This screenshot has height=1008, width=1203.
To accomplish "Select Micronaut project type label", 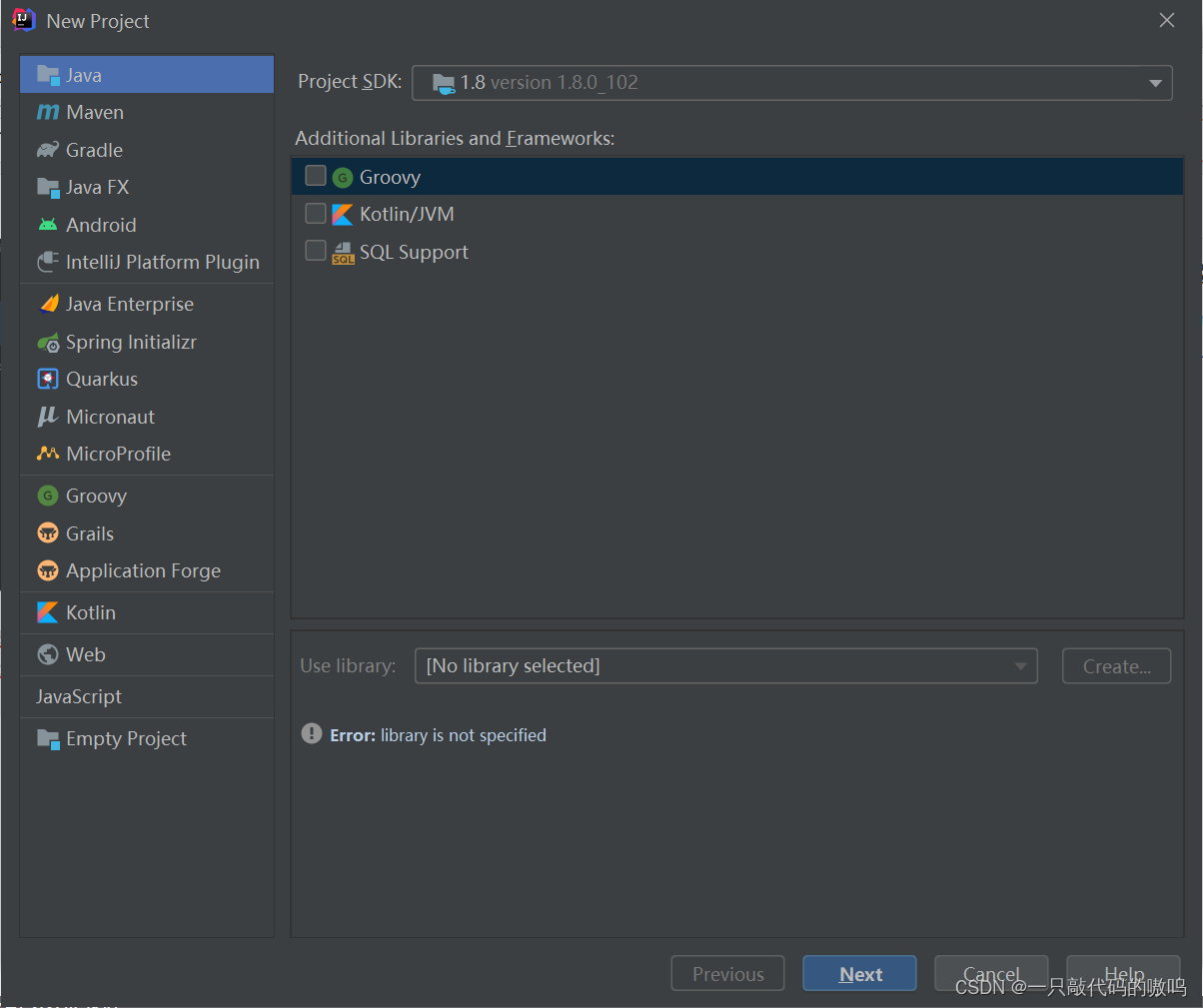I will click(x=110, y=417).
